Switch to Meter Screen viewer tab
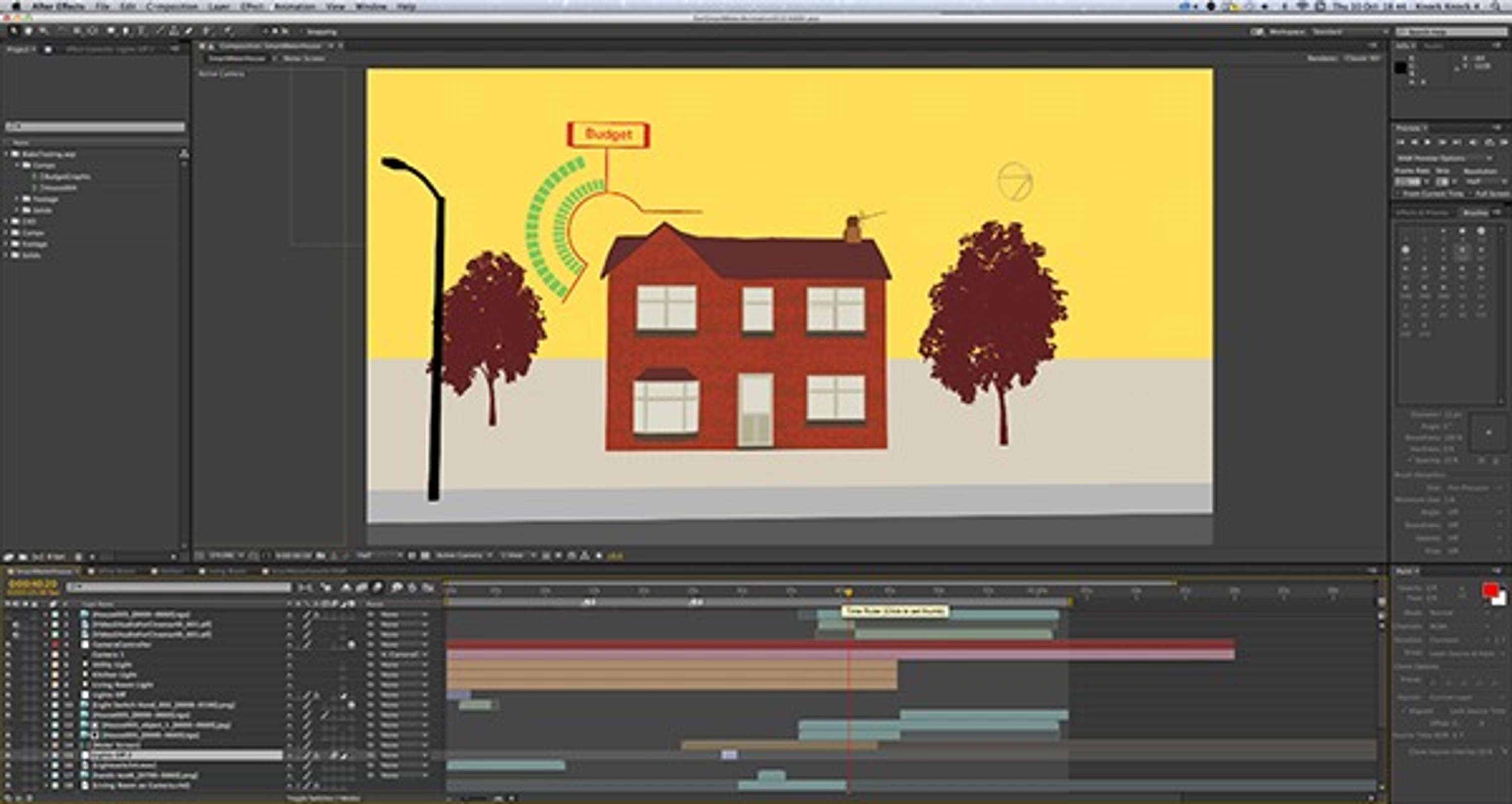Screen dimensions: 1512x804 pos(303,58)
